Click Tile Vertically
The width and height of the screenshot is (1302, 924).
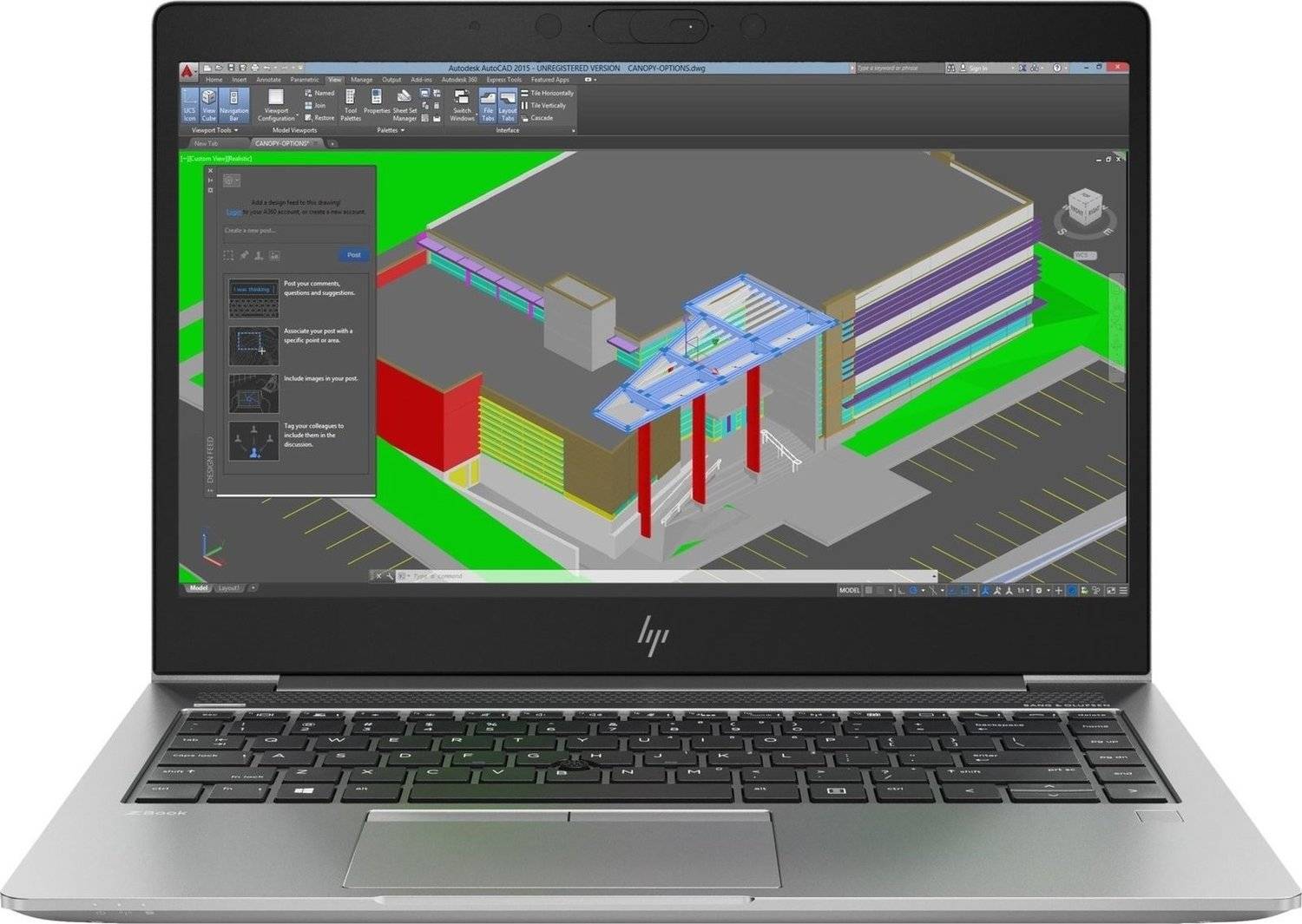click(544, 105)
